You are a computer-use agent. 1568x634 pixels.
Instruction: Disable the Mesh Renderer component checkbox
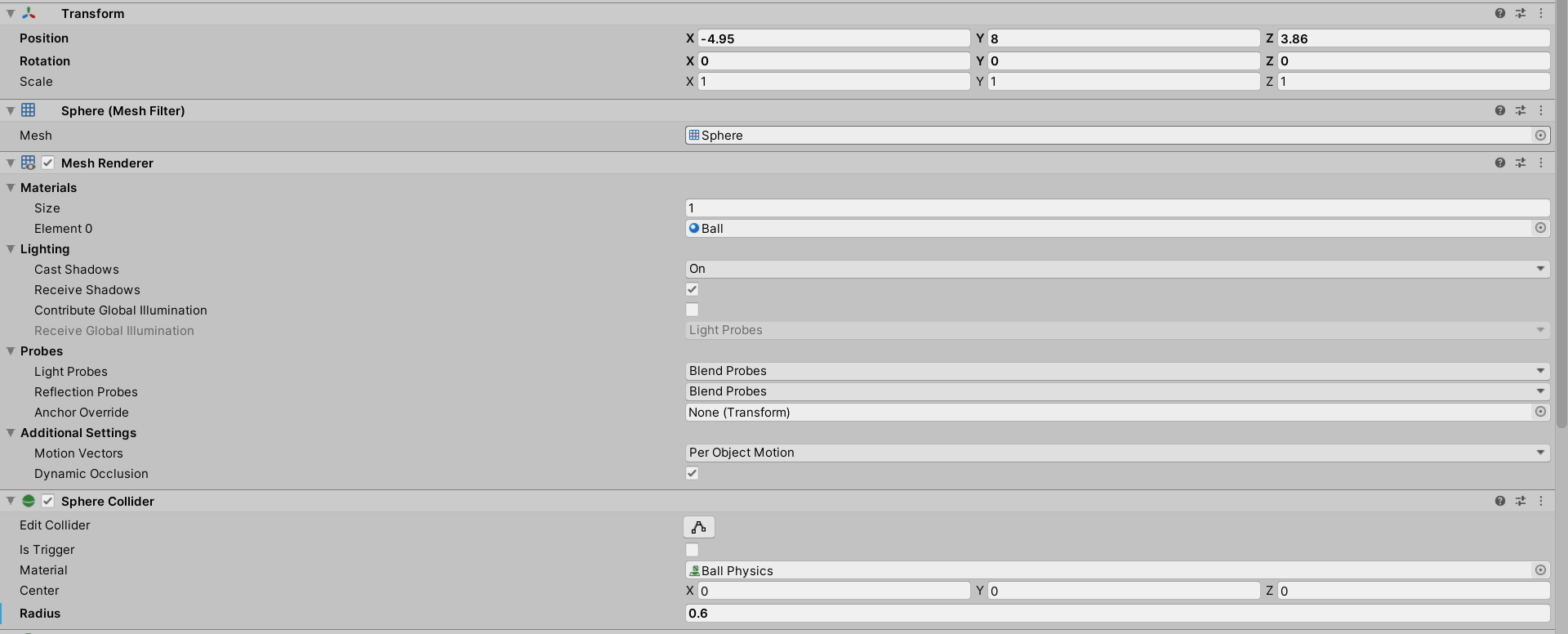(48, 163)
